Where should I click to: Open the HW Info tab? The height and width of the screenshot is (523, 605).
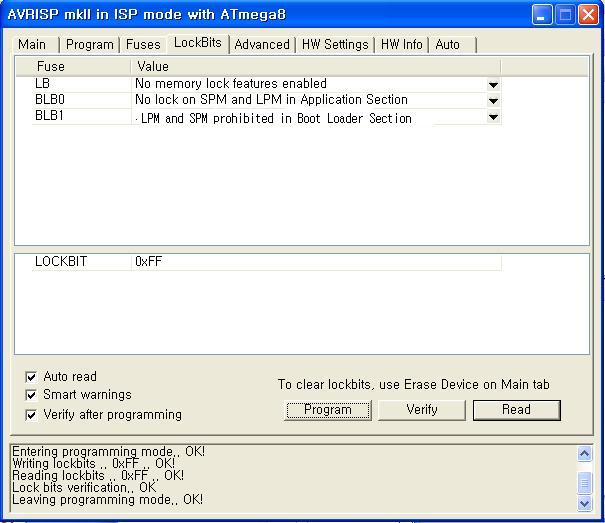401,44
